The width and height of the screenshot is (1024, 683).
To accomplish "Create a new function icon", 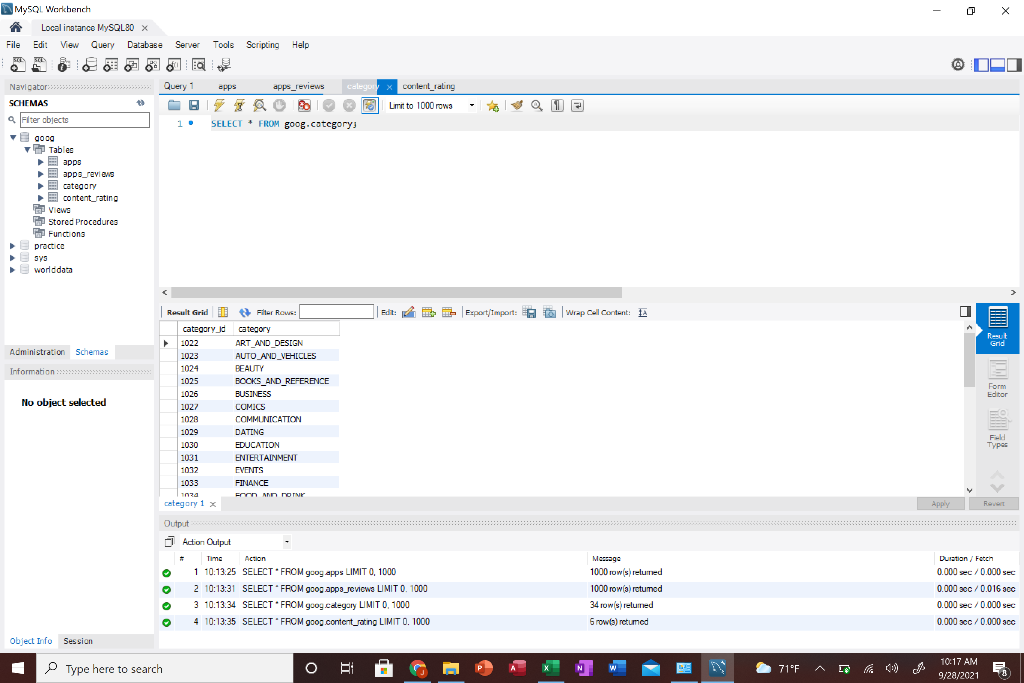I will coord(173,65).
